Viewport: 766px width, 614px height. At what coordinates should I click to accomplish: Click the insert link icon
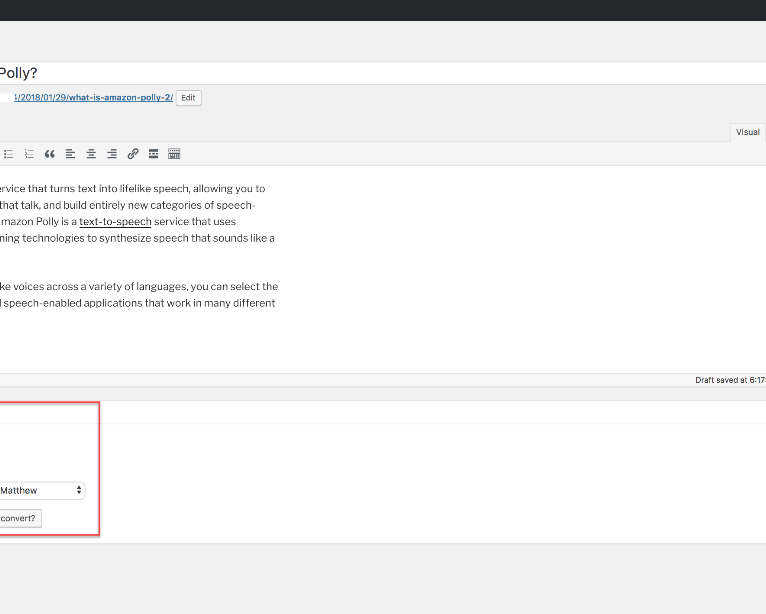click(x=133, y=154)
